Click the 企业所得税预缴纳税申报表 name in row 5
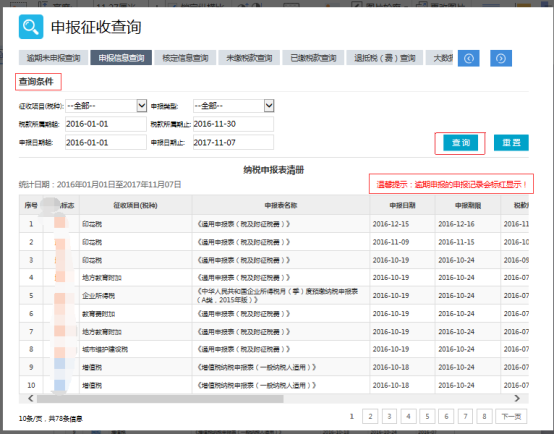The height and width of the screenshot is (434, 554). [277, 295]
